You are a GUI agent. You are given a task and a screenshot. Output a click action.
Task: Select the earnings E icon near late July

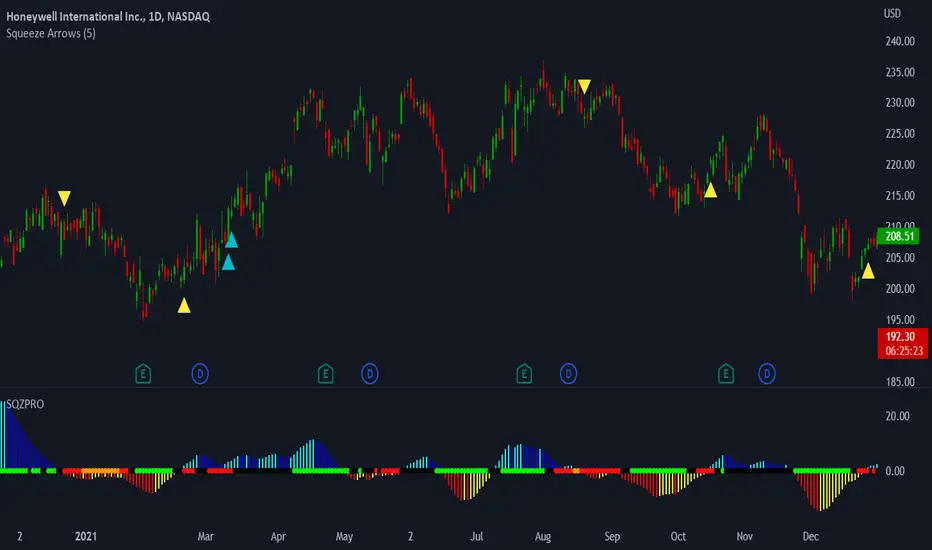point(524,373)
